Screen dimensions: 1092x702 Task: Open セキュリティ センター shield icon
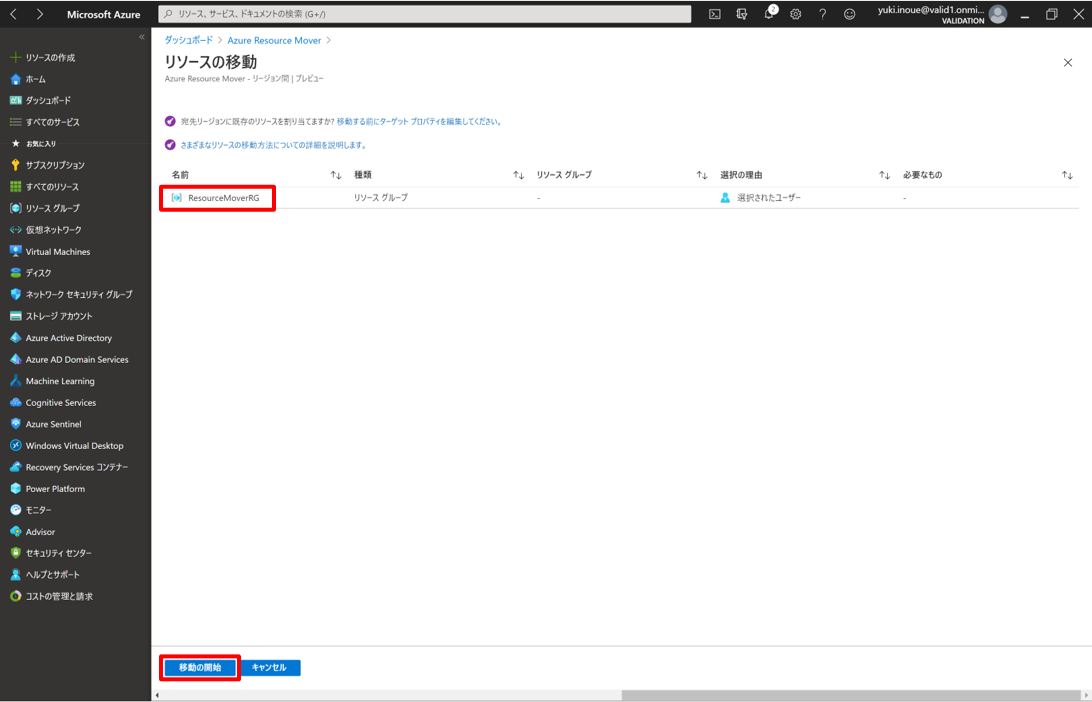pos(15,553)
